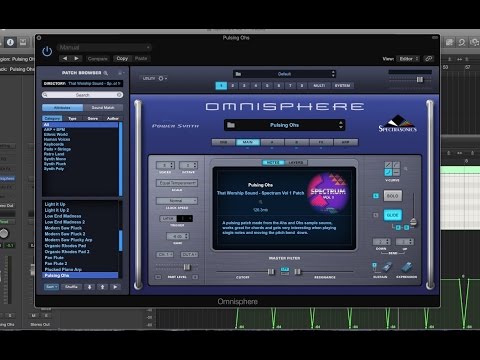Click the Compare button

[x=98, y=59]
